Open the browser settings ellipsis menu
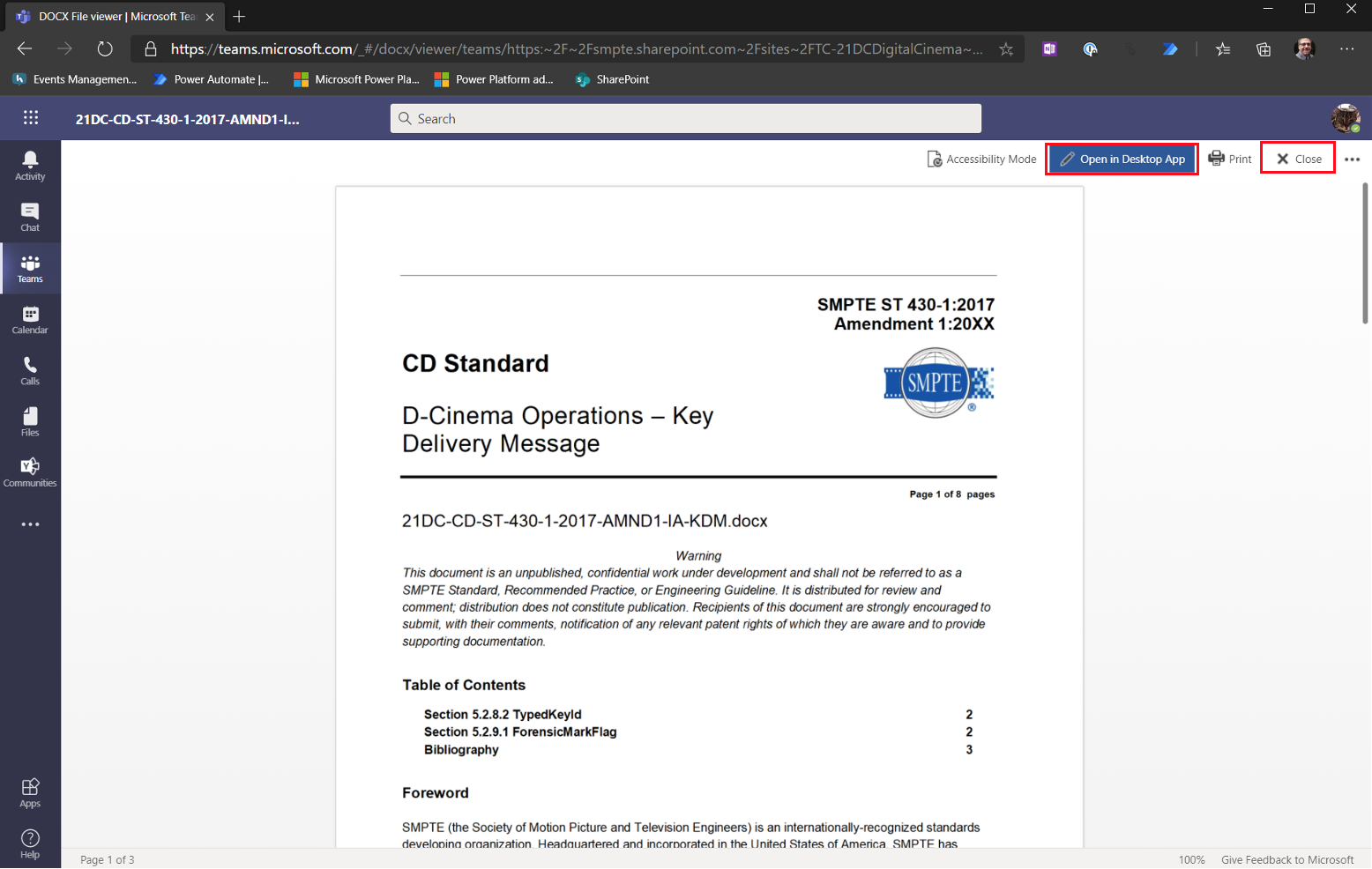Image resolution: width=1372 pixels, height=869 pixels. [x=1346, y=49]
